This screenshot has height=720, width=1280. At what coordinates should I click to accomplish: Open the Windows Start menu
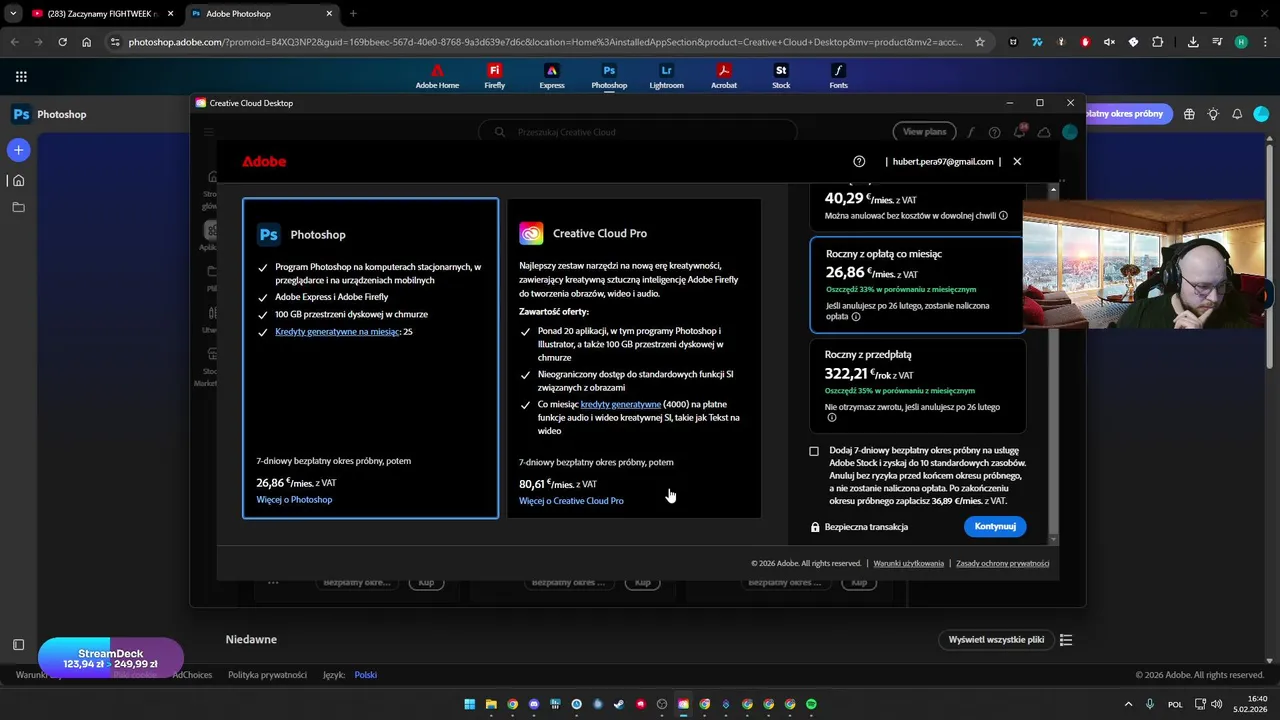coord(469,704)
